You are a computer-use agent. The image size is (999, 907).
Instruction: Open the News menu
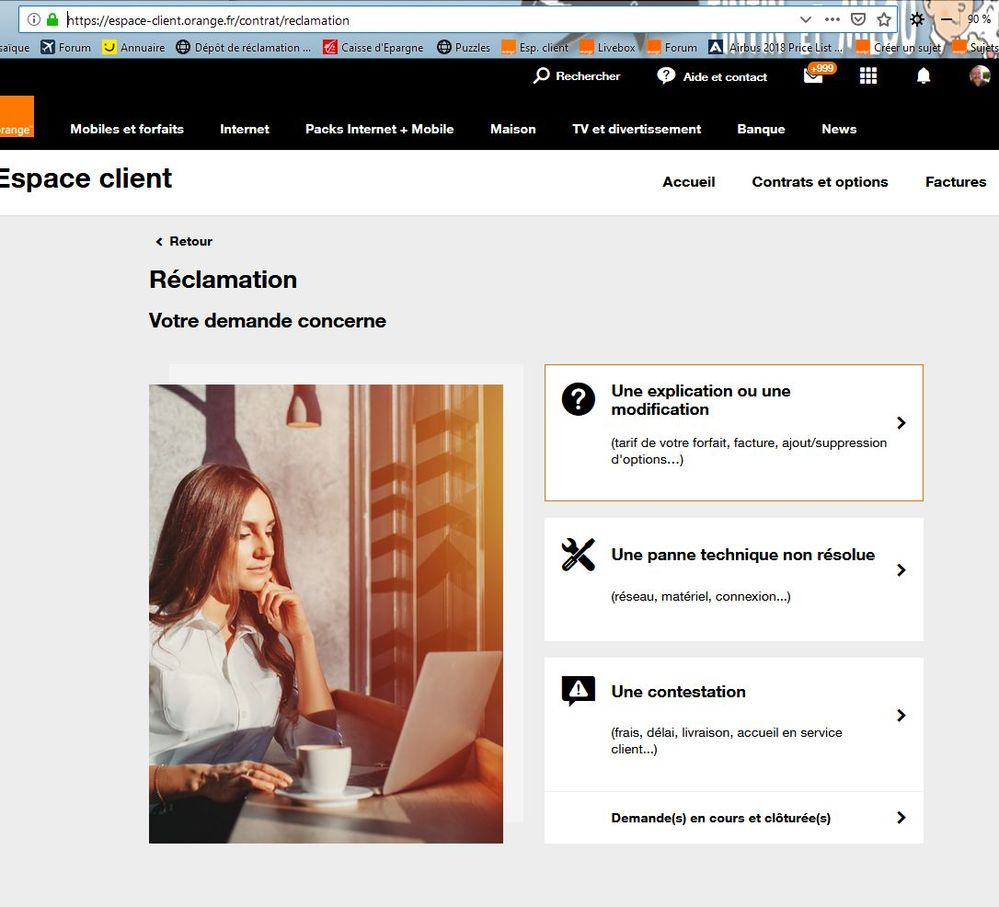[838, 129]
